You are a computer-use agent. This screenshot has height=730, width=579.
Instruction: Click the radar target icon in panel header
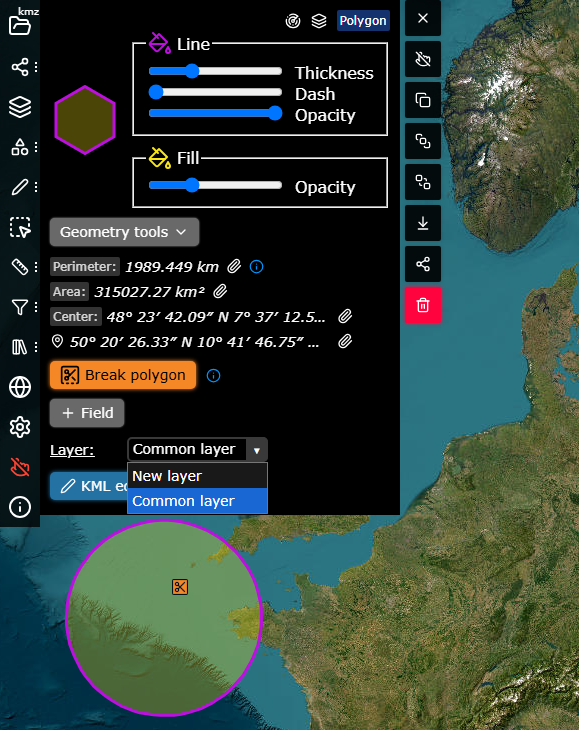pyautogui.click(x=293, y=21)
